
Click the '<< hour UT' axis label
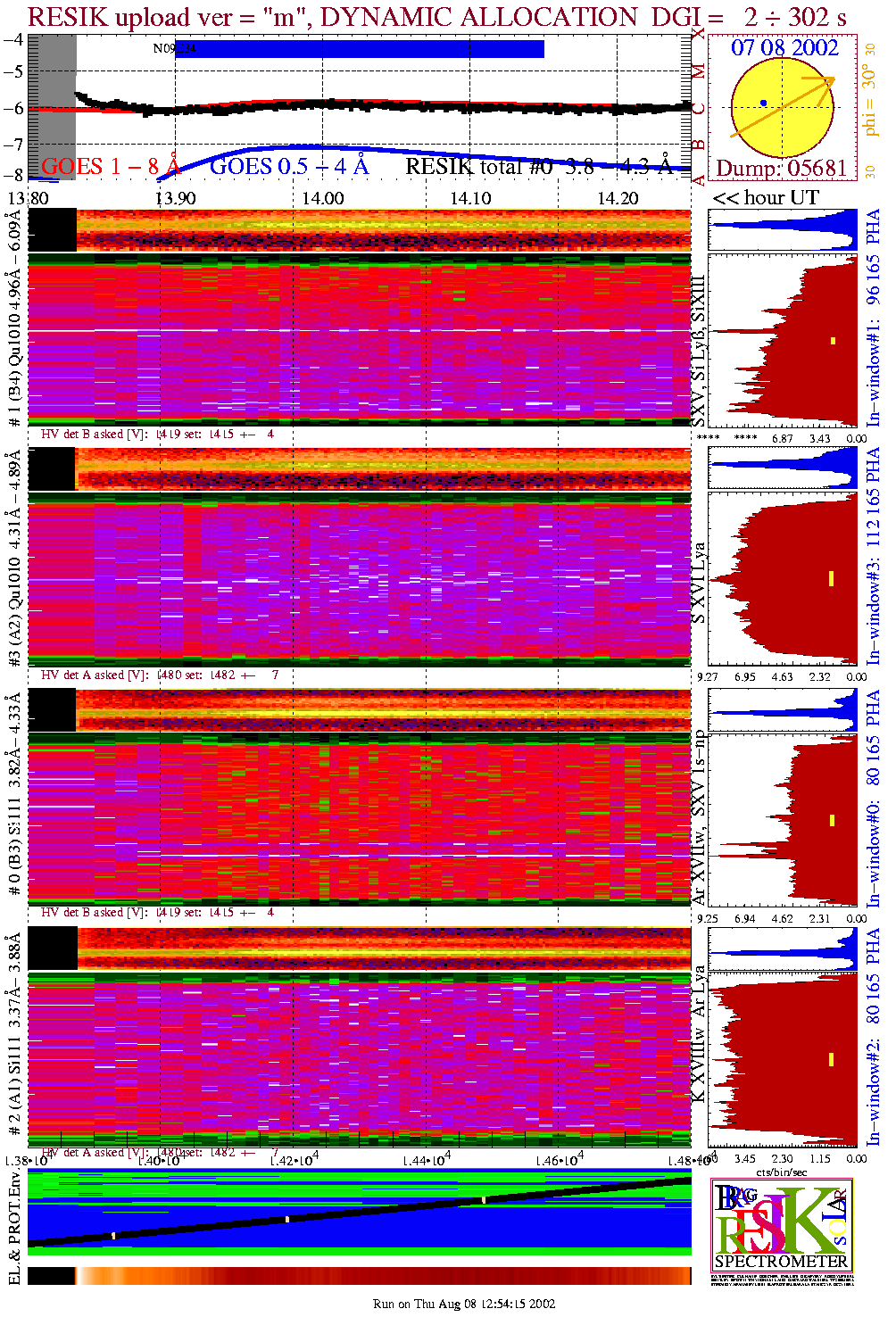point(765,198)
